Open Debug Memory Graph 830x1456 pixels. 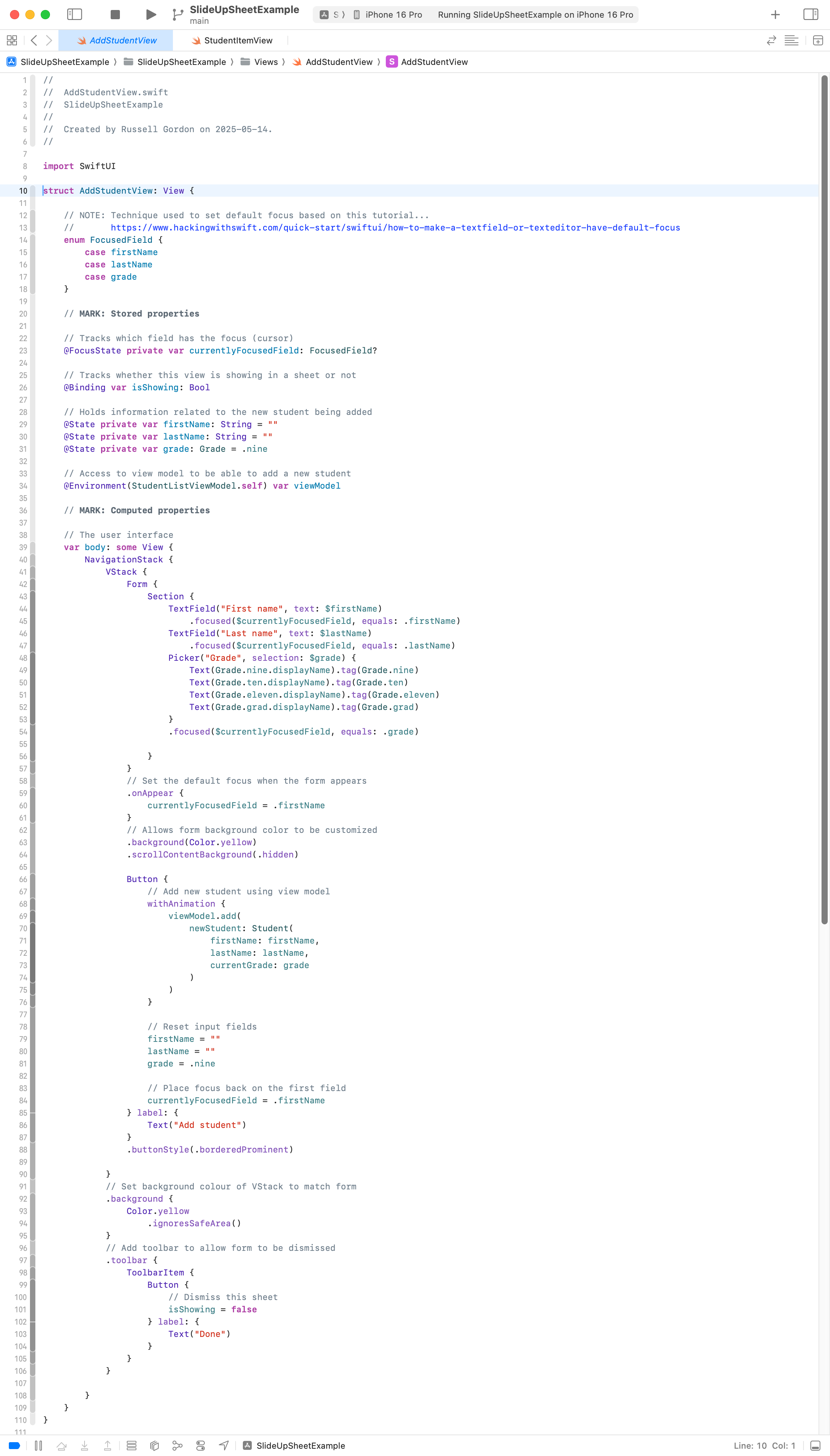[x=177, y=1445]
